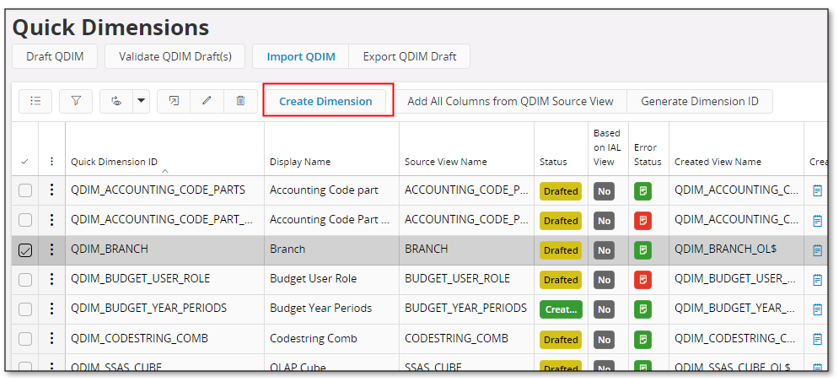Open the column header three-dot options menu
This screenshot has height=378, width=837.
click(52, 161)
